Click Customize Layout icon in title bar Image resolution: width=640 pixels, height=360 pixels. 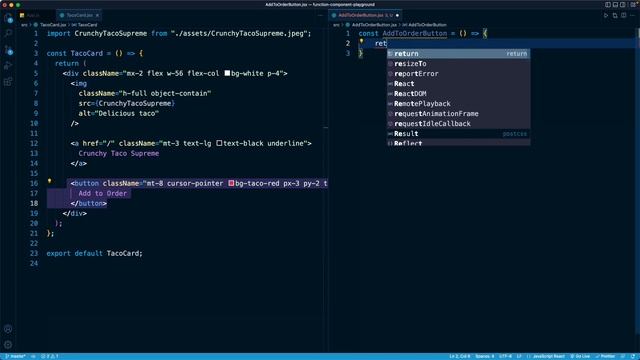(x=632, y=5)
